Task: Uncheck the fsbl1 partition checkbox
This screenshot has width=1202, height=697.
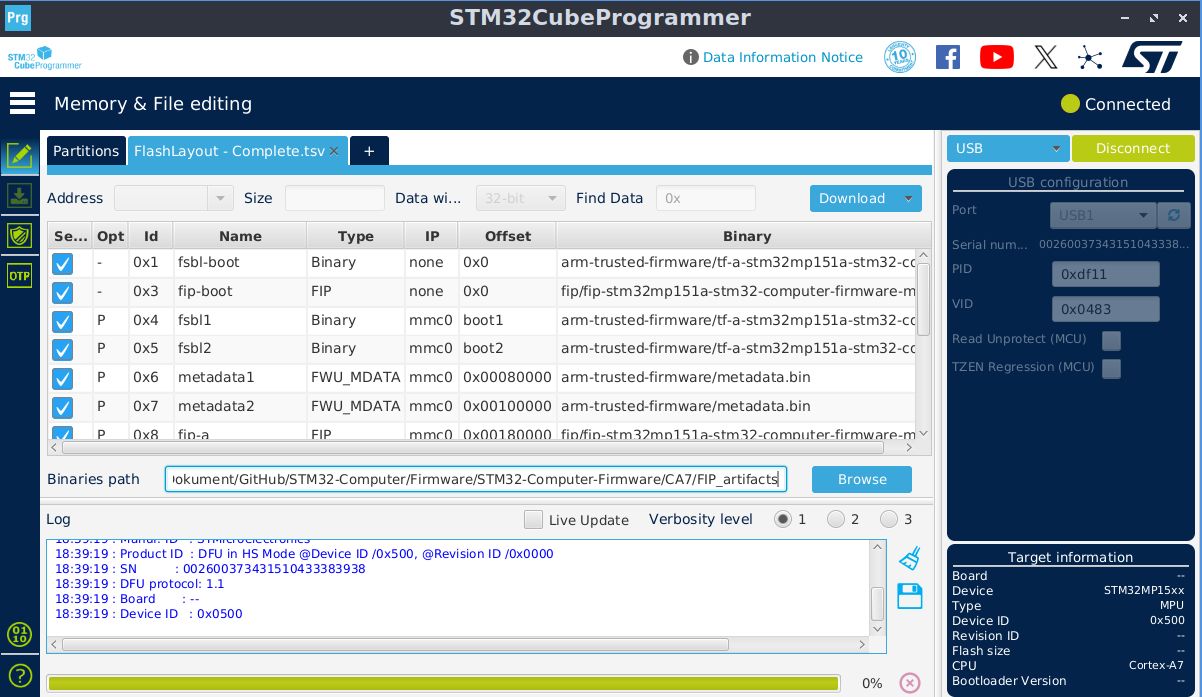Action: point(62,322)
